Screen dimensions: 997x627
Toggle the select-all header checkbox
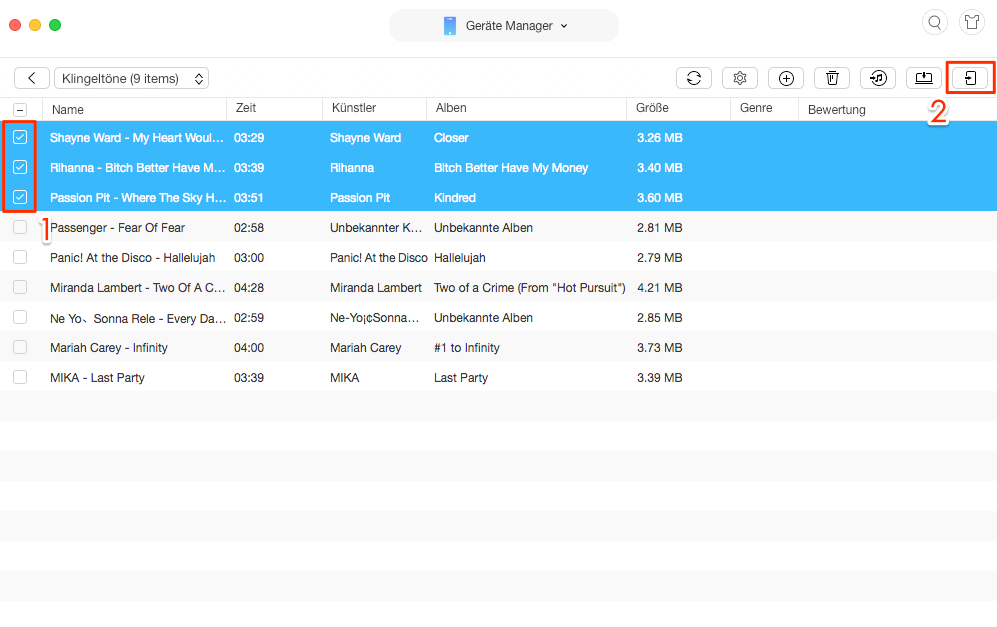click(20, 109)
